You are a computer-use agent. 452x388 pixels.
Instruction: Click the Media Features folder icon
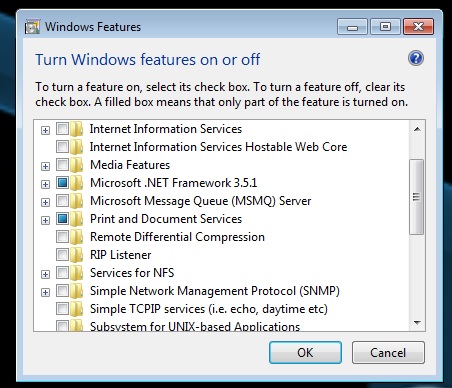point(76,165)
